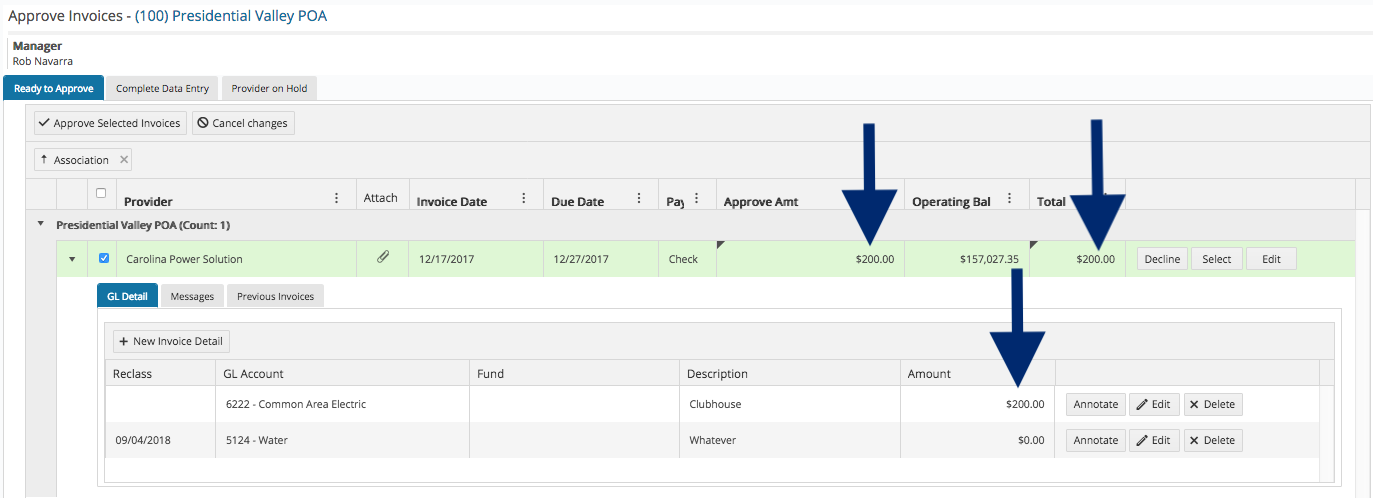
Task: Annotate the Common Area Electric line
Action: (1096, 405)
